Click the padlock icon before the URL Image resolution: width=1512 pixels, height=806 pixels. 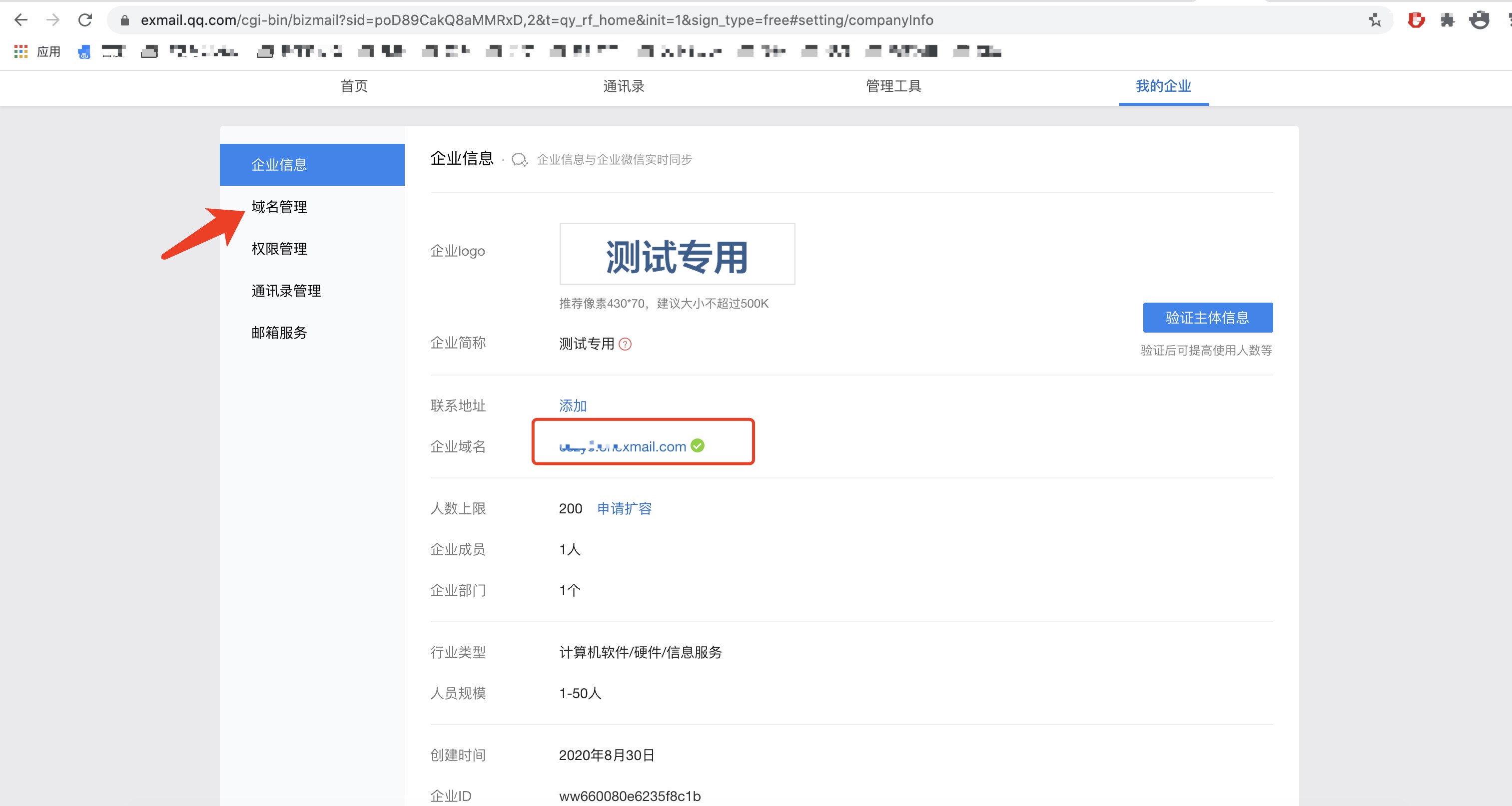coord(124,19)
